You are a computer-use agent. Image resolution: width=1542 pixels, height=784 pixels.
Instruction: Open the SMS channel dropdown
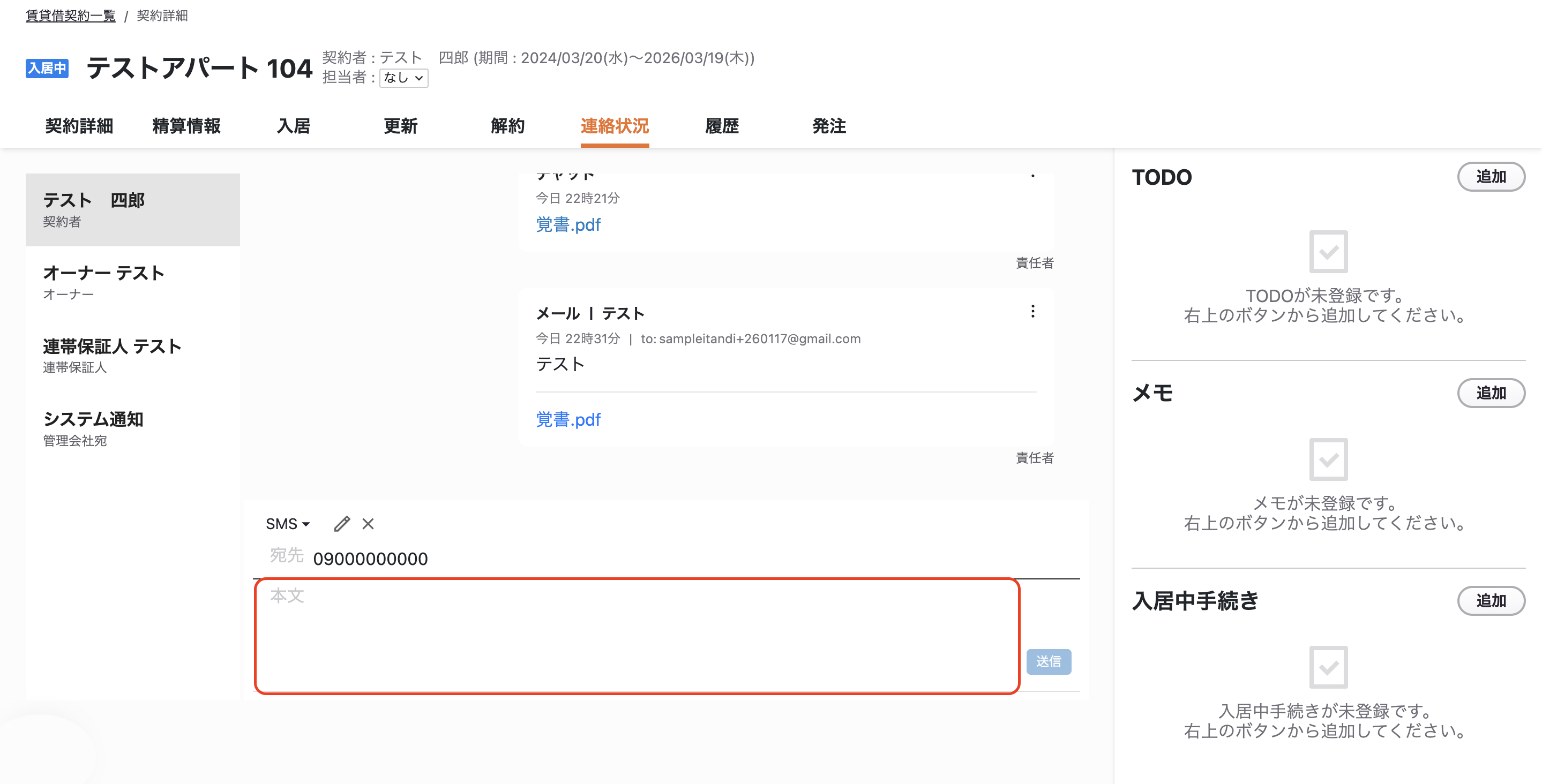pyautogui.click(x=288, y=524)
